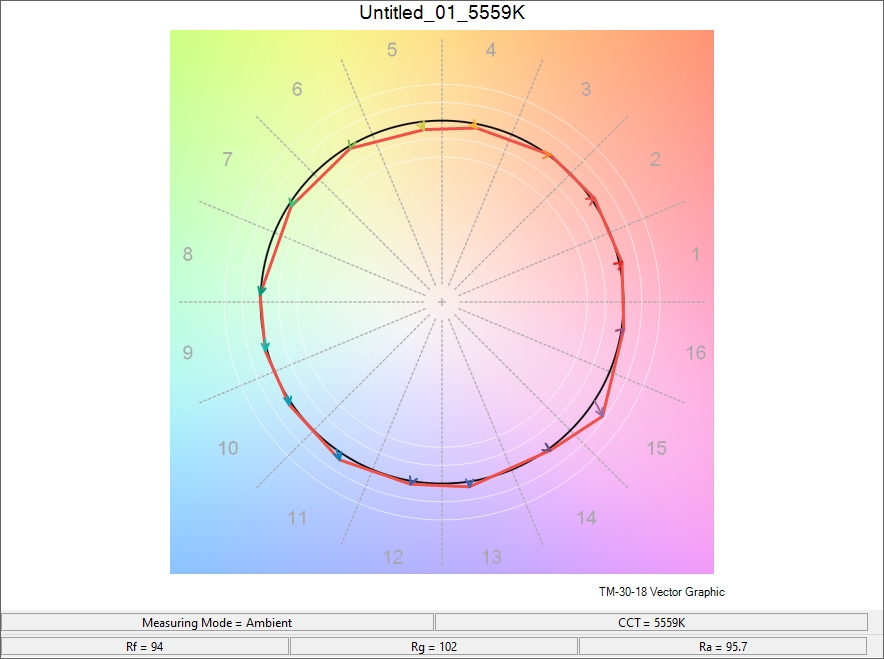Click the center cross of the vector graphic

(442, 302)
